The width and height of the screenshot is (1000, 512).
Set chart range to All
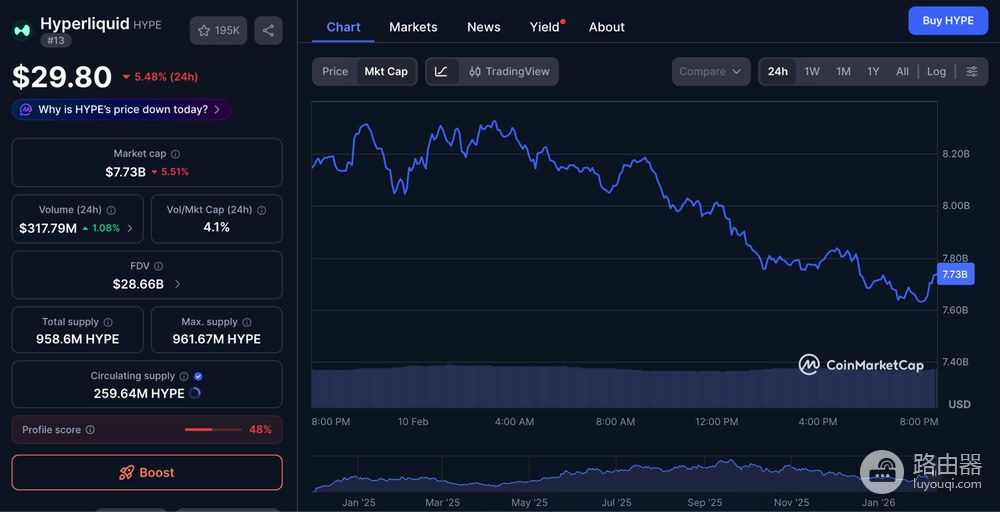(902, 71)
